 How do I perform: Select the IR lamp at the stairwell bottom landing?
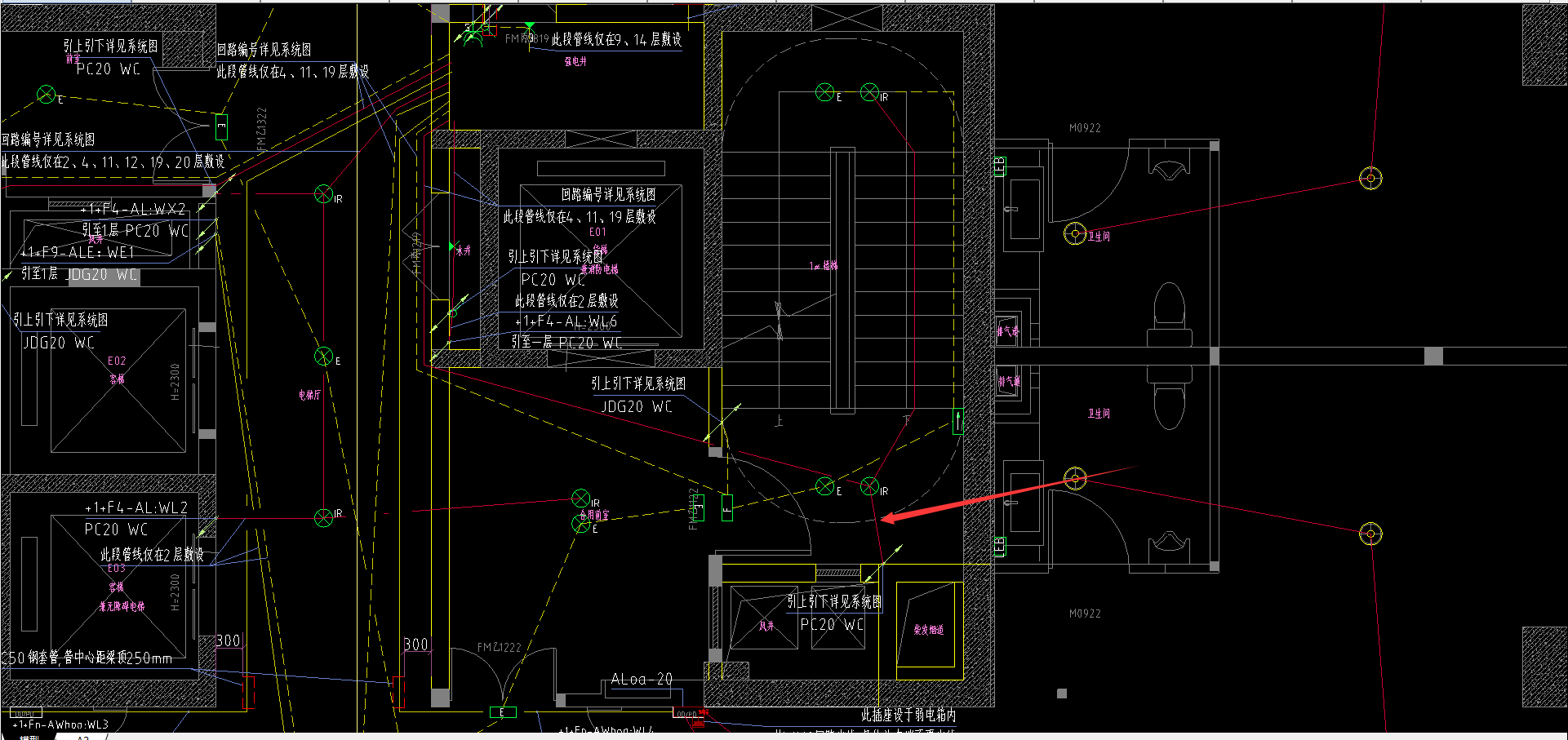pyautogui.click(x=870, y=487)
